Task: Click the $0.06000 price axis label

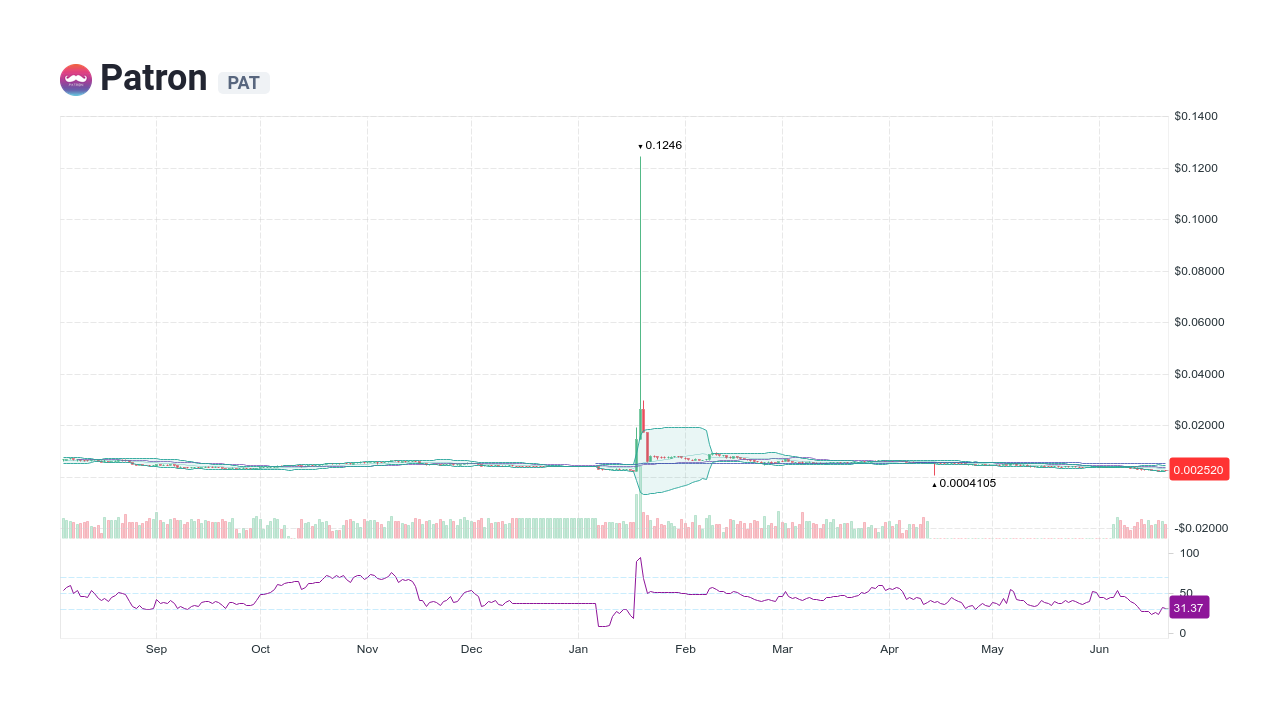Action: [x=1197, y=322]
